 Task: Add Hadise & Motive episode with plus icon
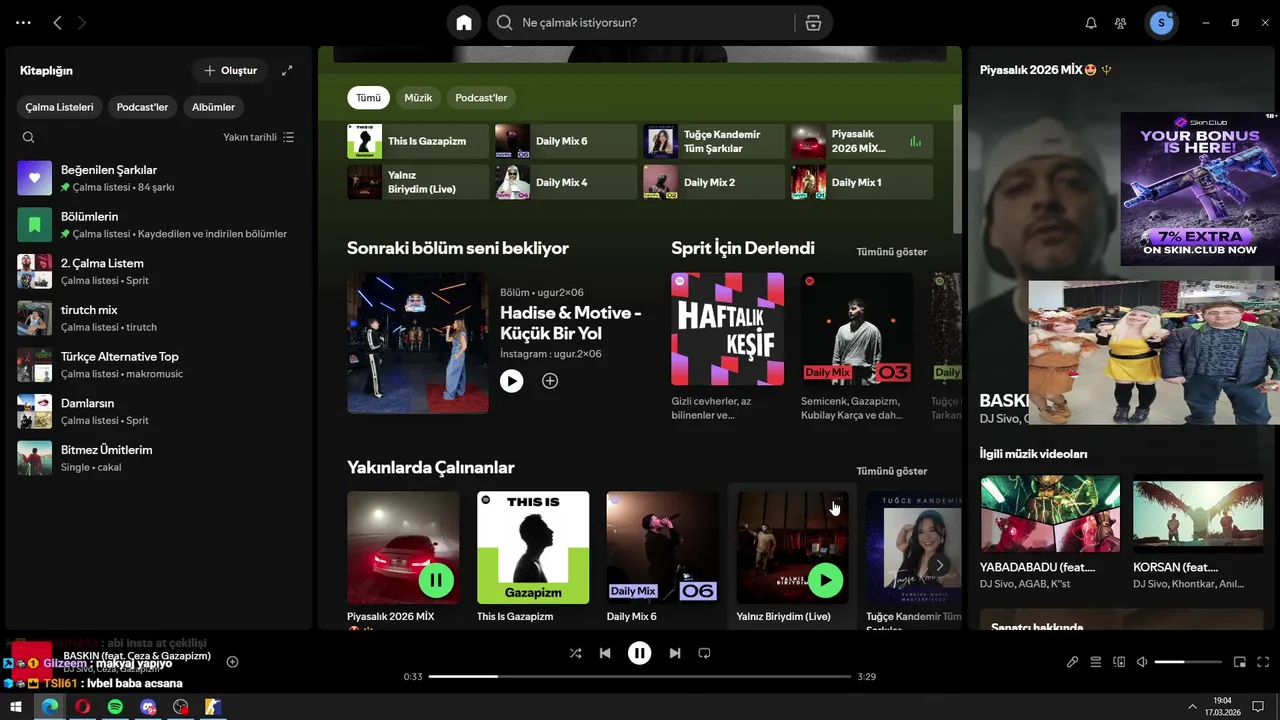tap(550, 381)
